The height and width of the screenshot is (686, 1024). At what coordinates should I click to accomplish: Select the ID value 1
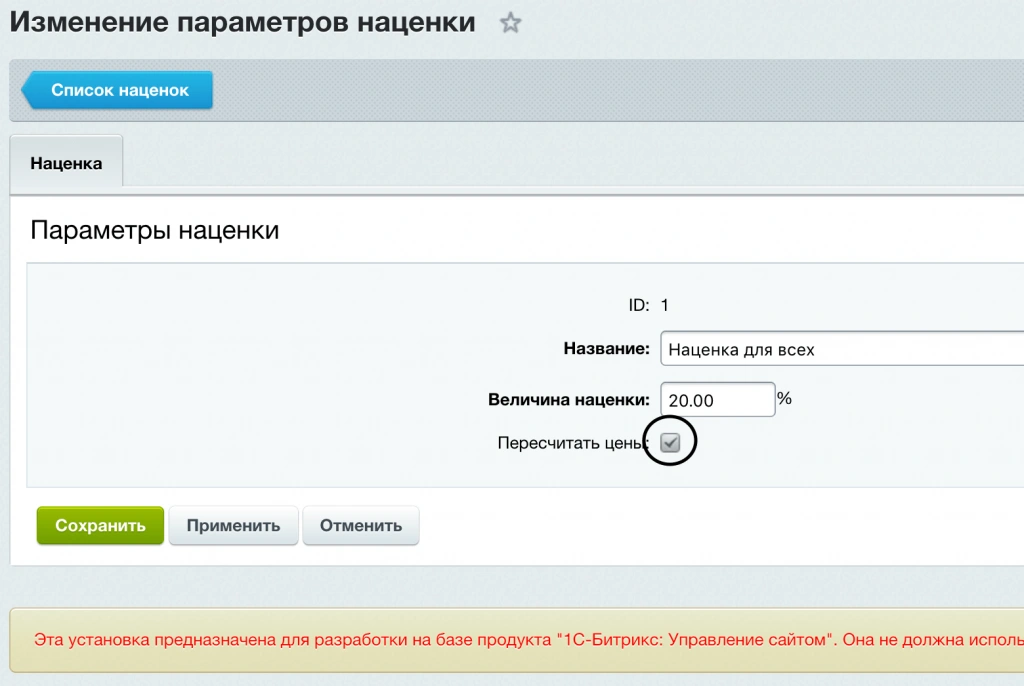point(664,305)
